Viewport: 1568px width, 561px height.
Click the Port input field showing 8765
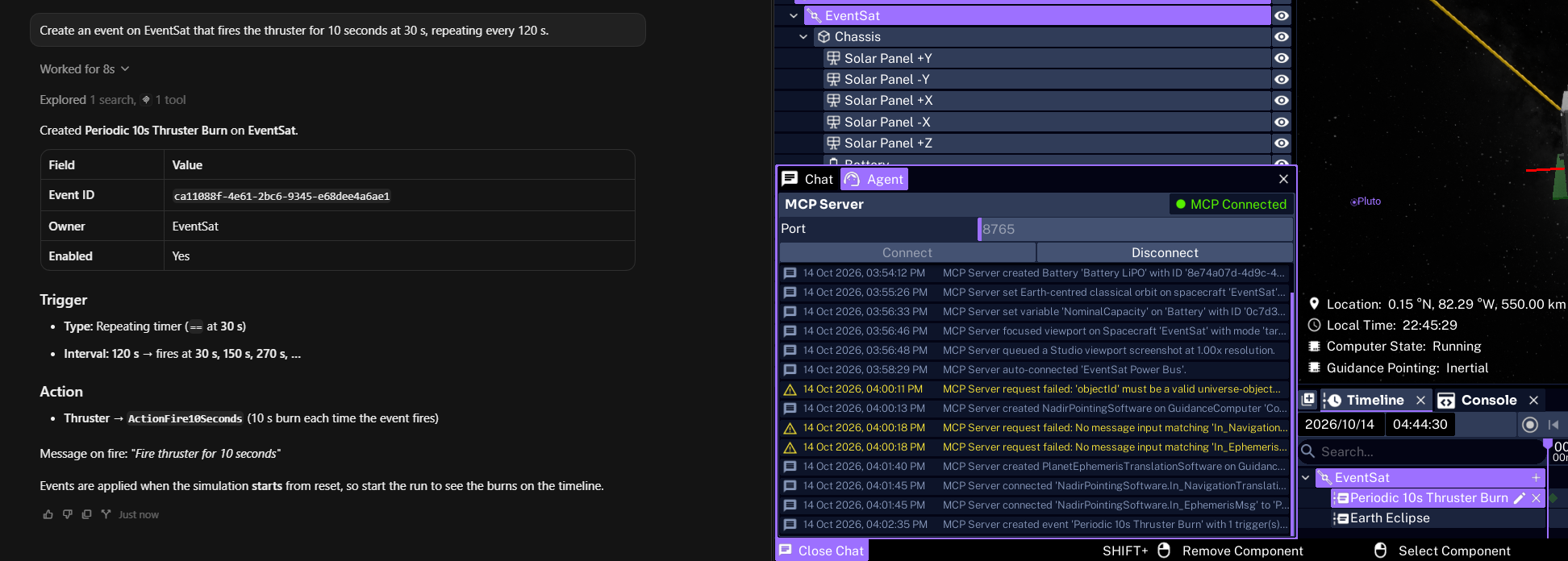pos(1135,229)
